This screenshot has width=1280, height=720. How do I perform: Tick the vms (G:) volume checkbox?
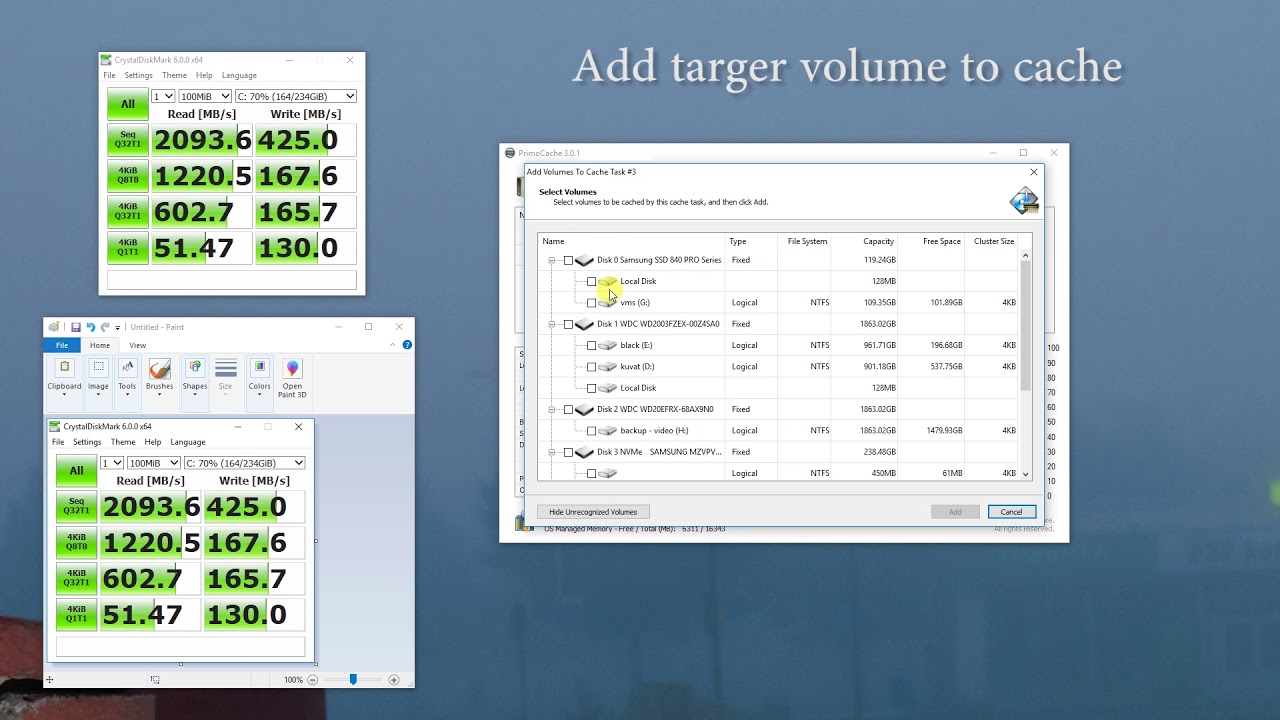[591, 303]
